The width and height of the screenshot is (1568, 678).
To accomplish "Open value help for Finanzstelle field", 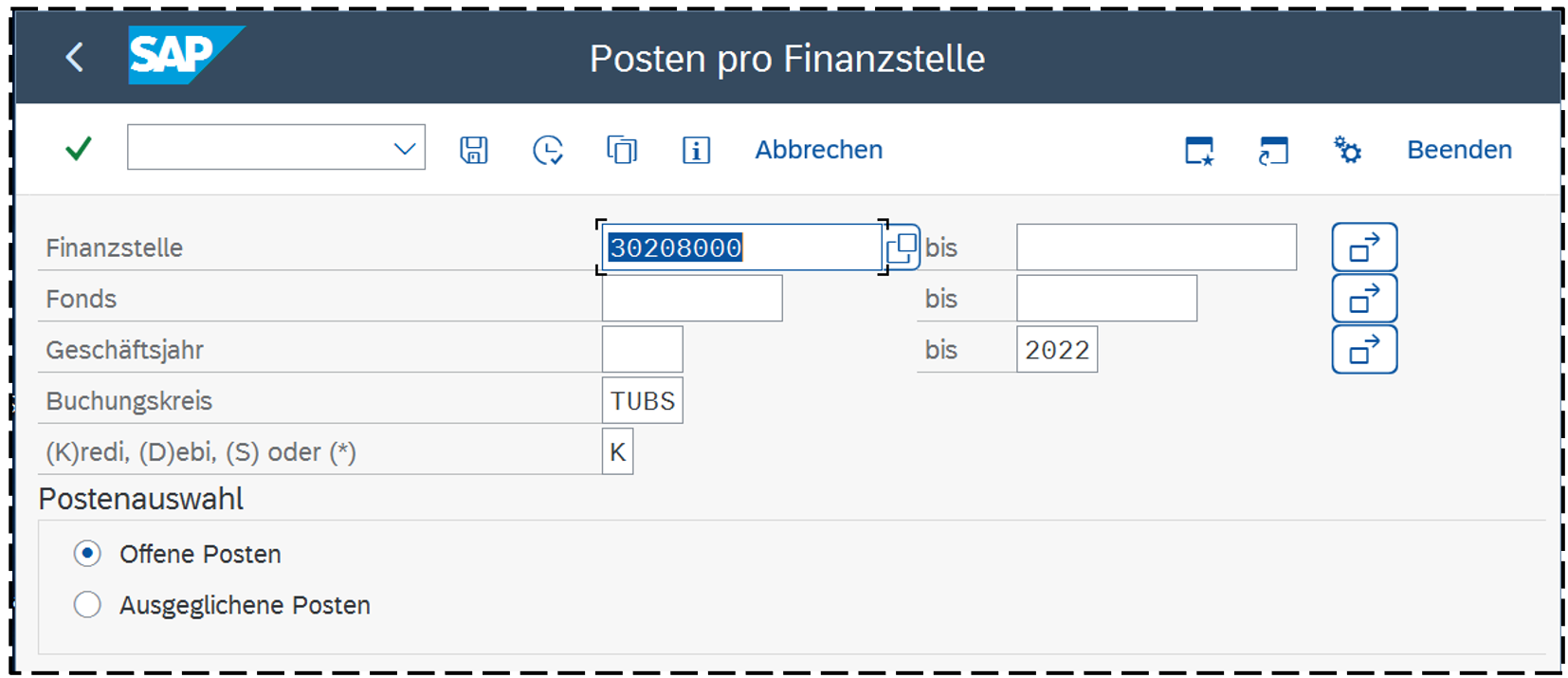I will click(x=902, y=247).
